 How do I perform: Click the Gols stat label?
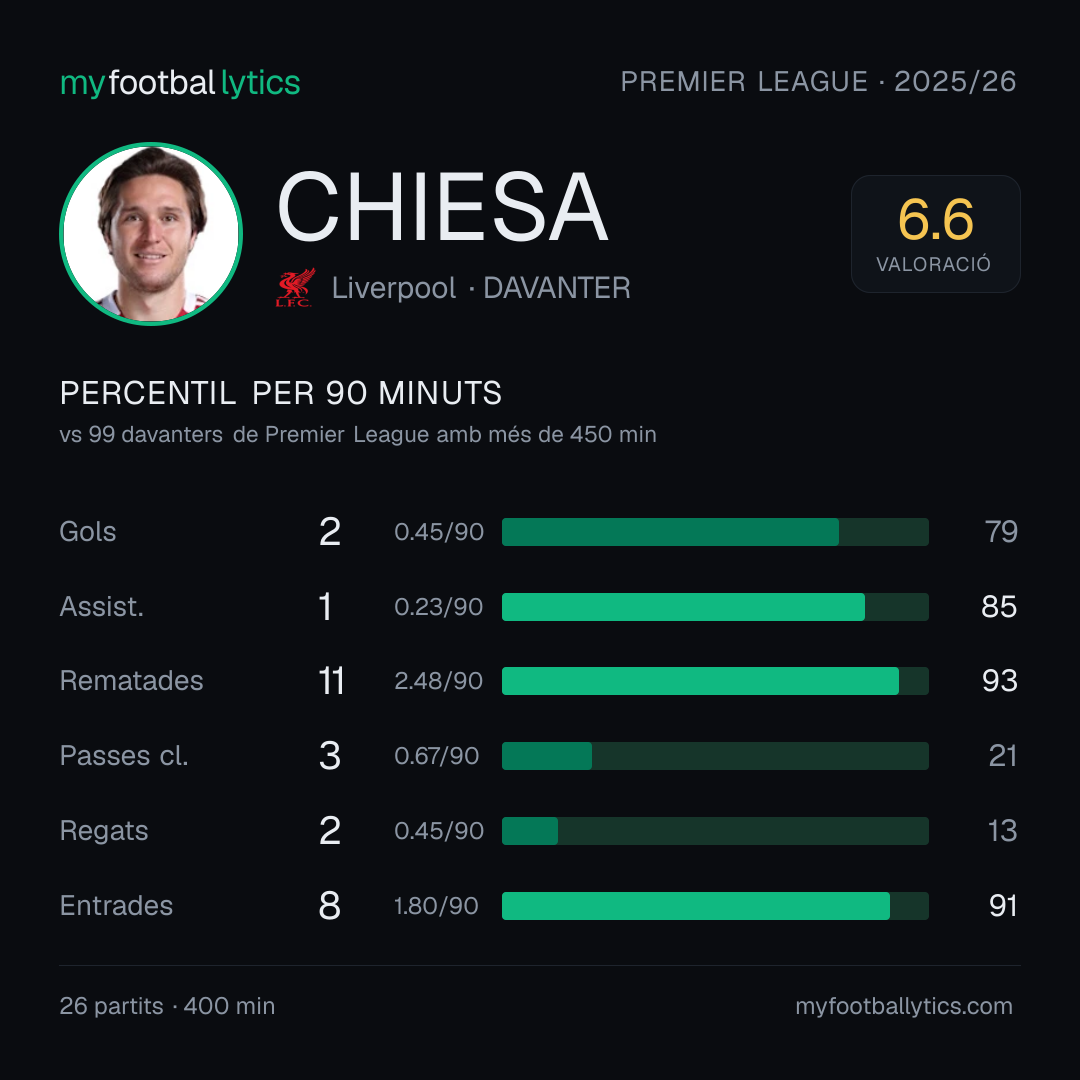87,532
